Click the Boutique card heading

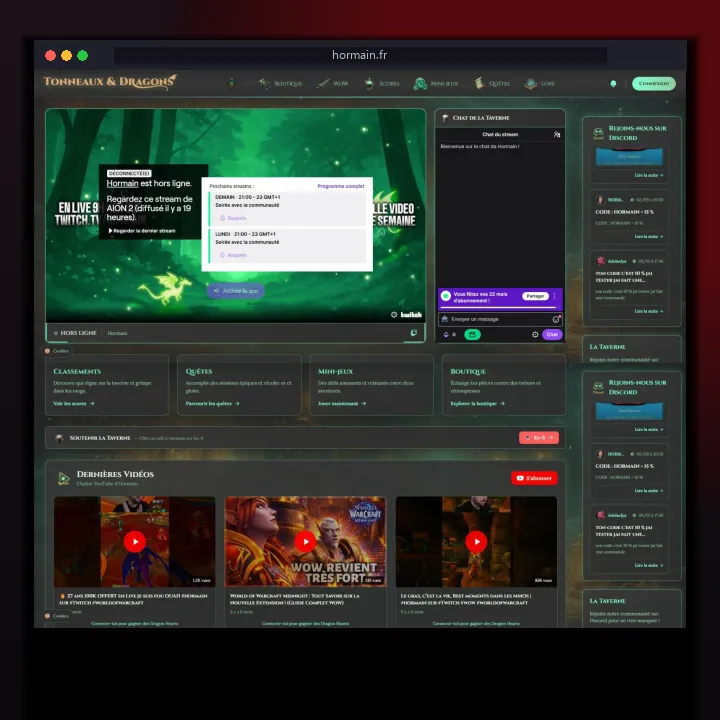click(x=468, y=371)
